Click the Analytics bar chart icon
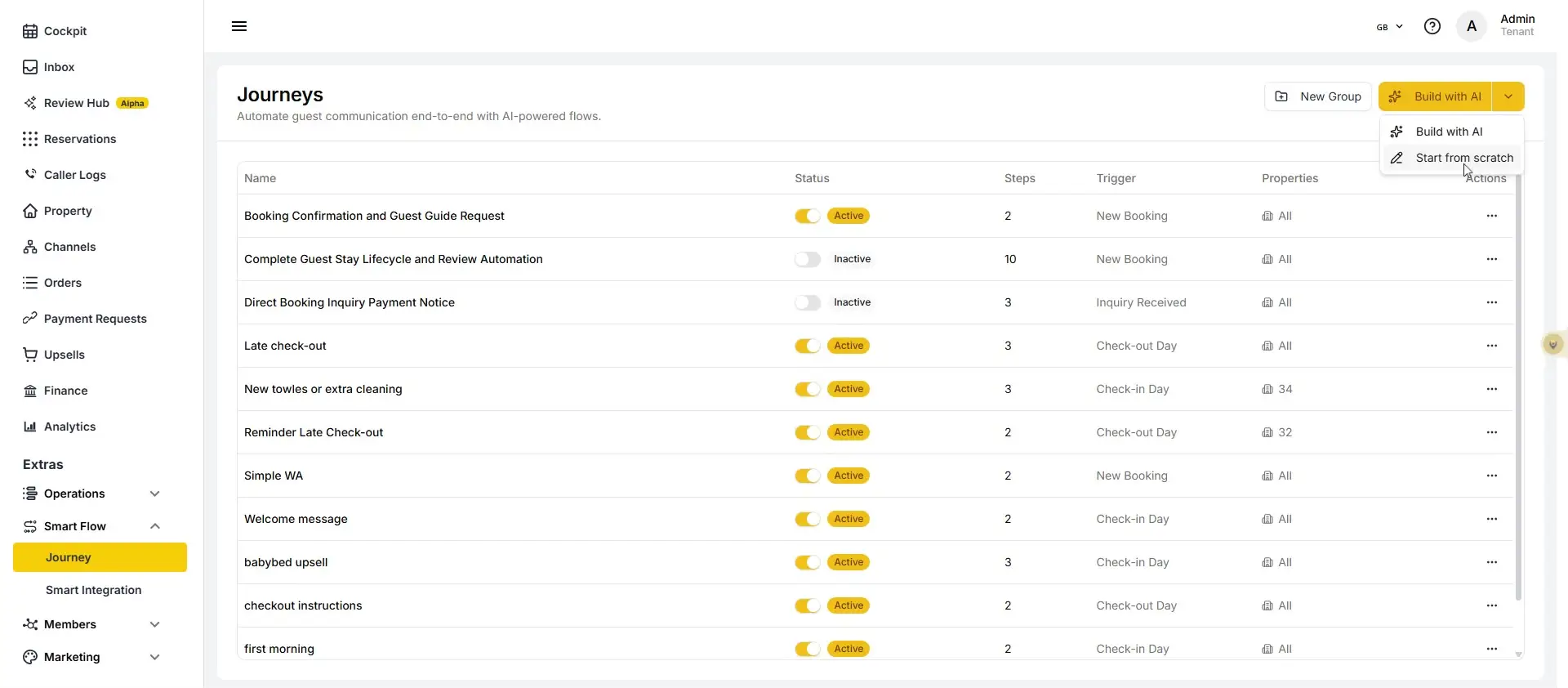Screen dimensions: 1568x688 tap(30, 427)
